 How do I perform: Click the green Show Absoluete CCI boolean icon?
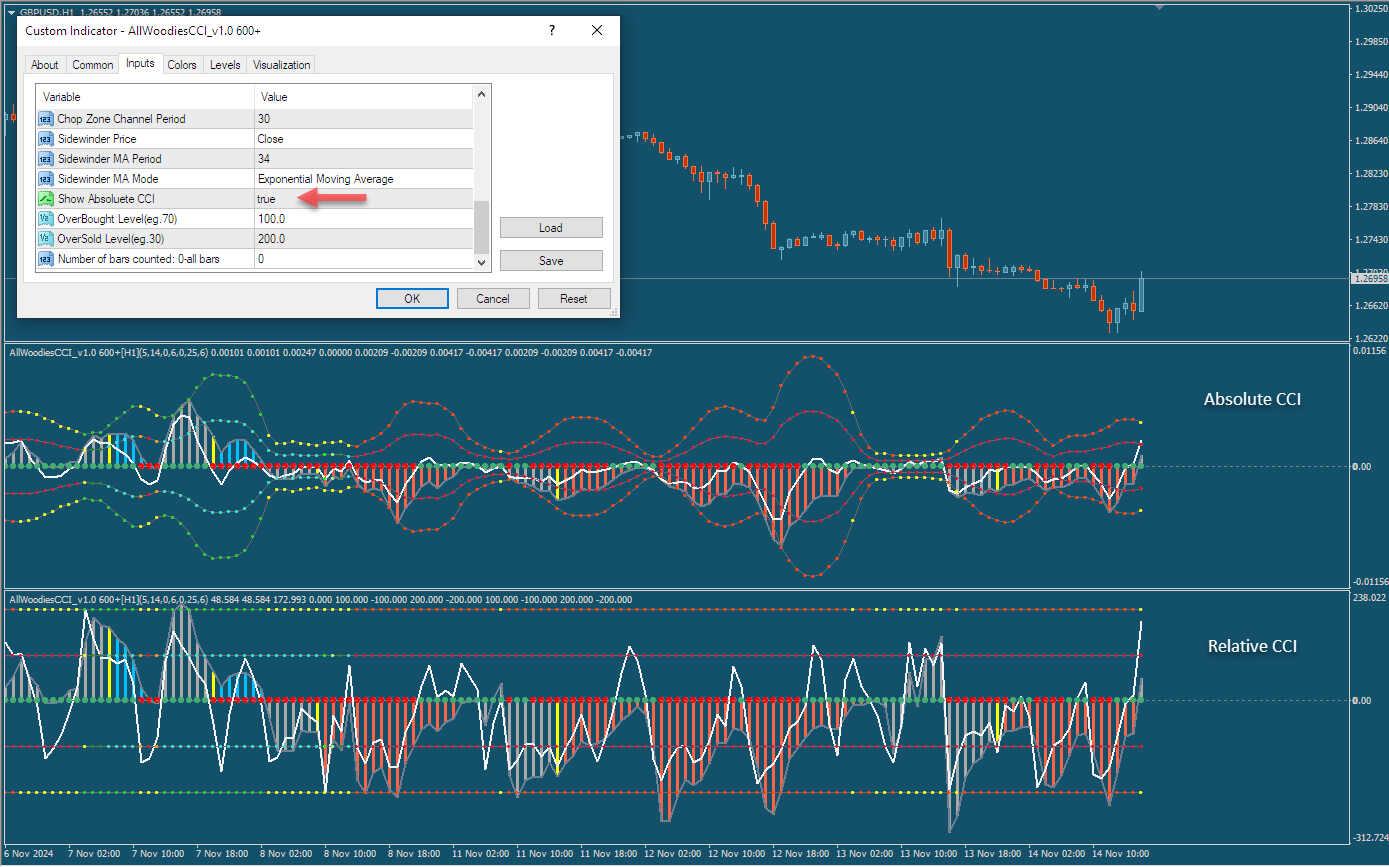[x=45, y=199]
